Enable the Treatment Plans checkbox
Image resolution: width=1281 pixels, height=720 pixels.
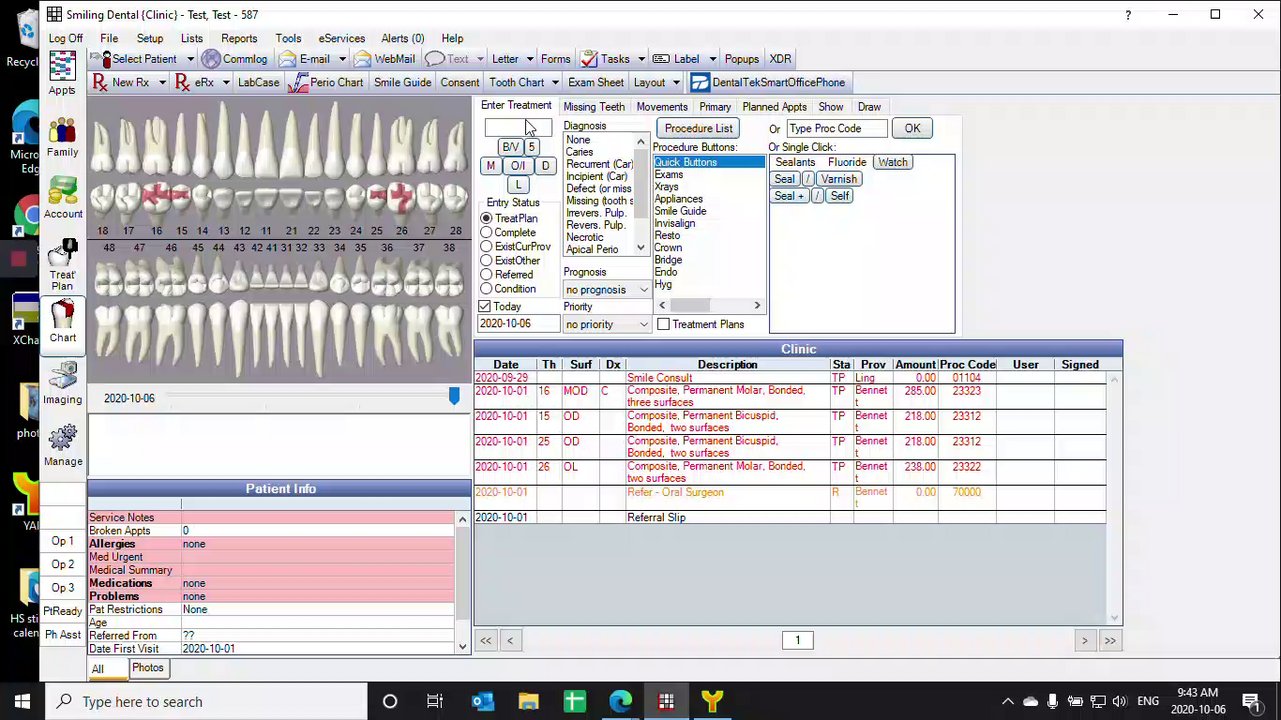point(663,324)
